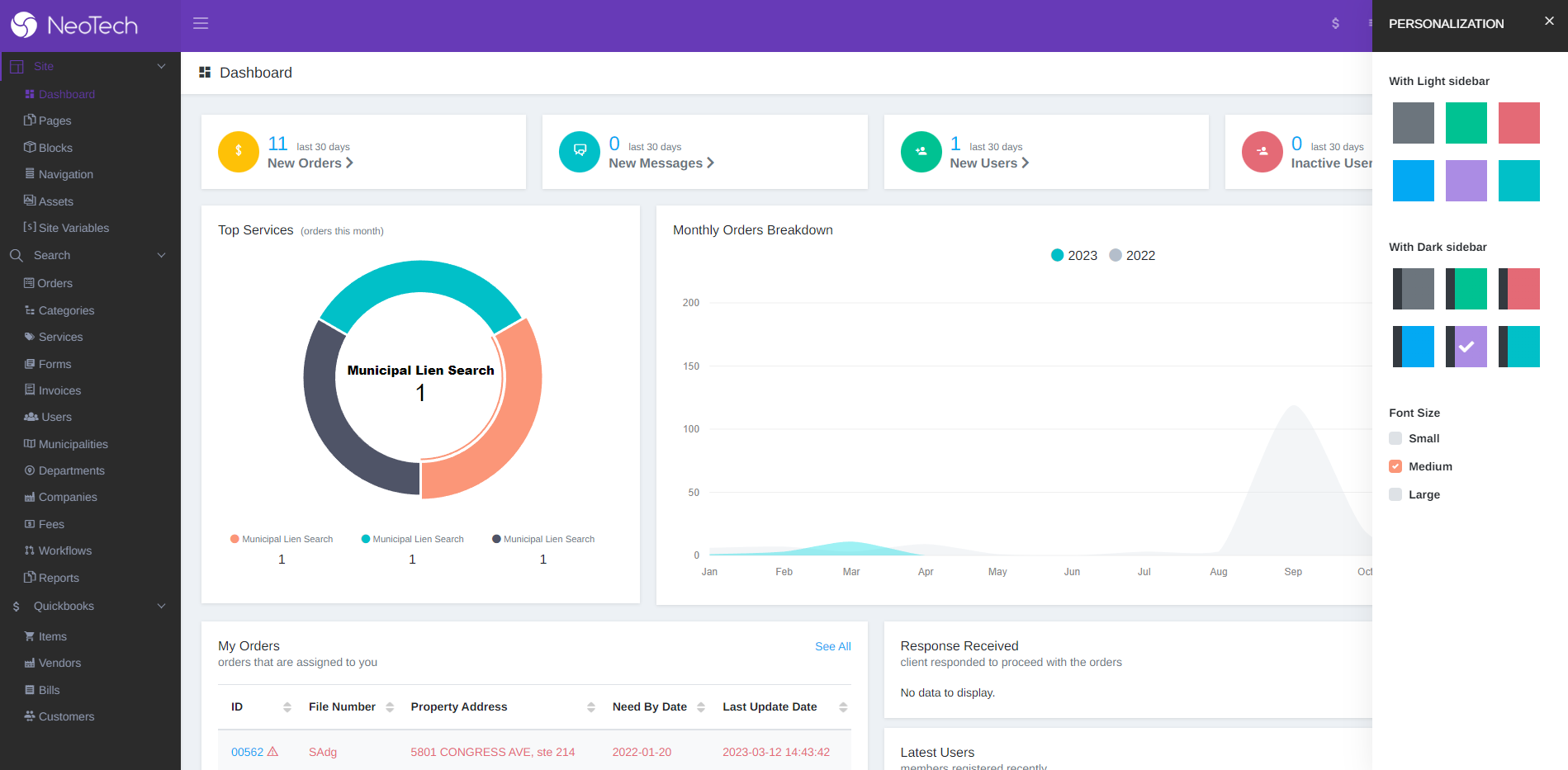Image resolution: width=1568 pixels, height=770 pixels.
Task: Choose red dark sidebar theme swatch
Action: point(1519,289)
